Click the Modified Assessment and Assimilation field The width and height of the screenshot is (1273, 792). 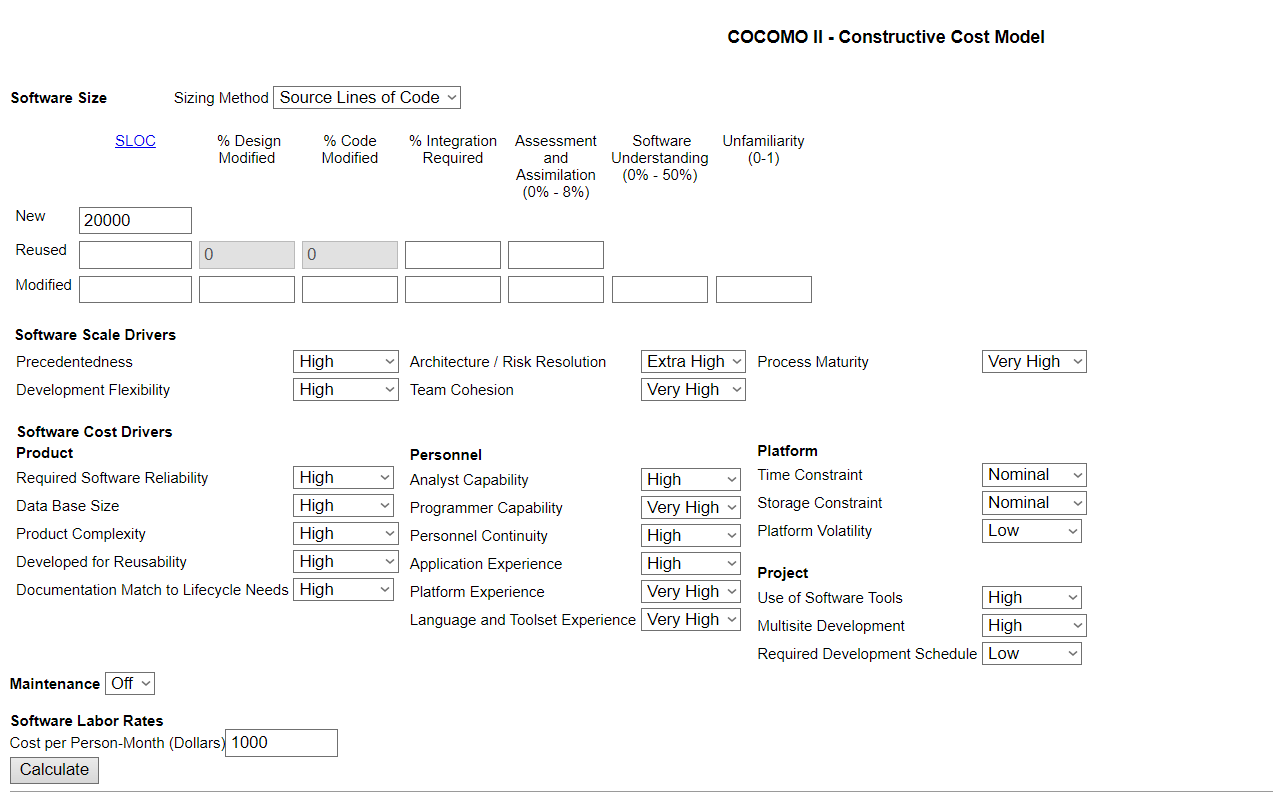556,289
